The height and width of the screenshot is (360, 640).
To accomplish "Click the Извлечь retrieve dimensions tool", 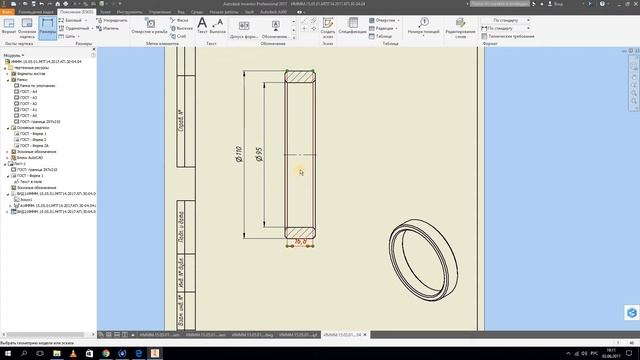I will (107, 28).
